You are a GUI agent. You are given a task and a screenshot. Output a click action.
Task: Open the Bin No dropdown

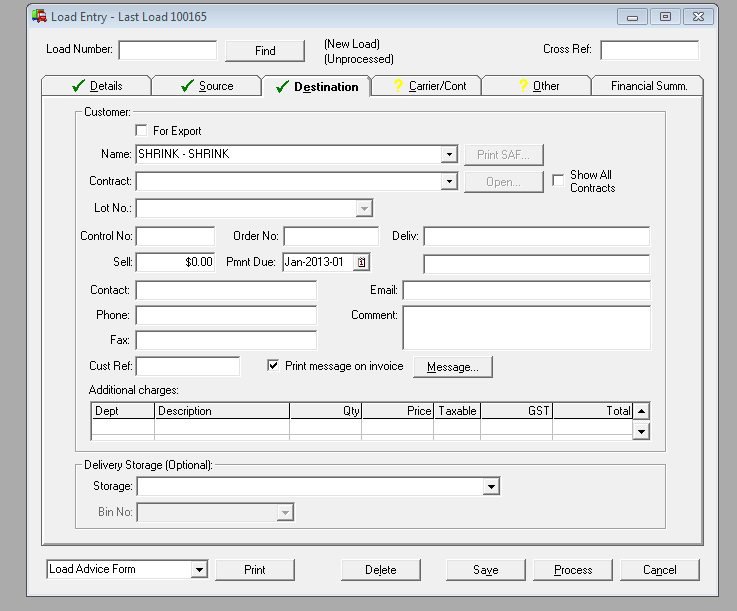285,512
